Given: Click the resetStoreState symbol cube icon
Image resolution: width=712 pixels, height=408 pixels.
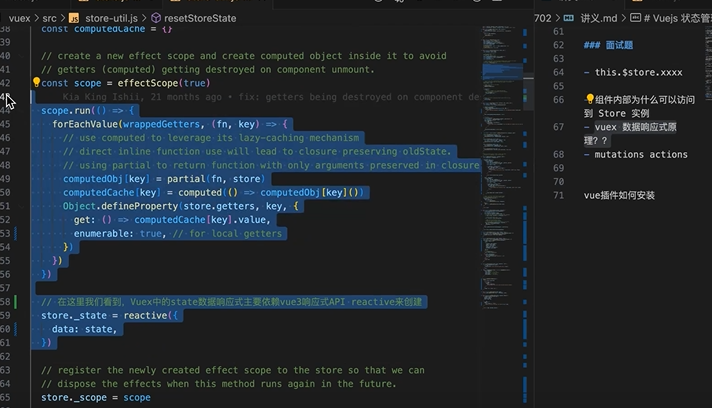Looking at the screenshot, I should click(x=156, y=18).
